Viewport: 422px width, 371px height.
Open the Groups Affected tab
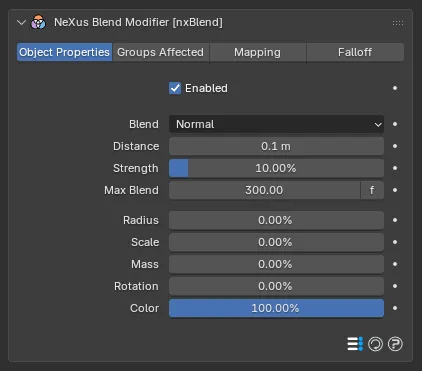pyautogui.click(x=160, y=52)
